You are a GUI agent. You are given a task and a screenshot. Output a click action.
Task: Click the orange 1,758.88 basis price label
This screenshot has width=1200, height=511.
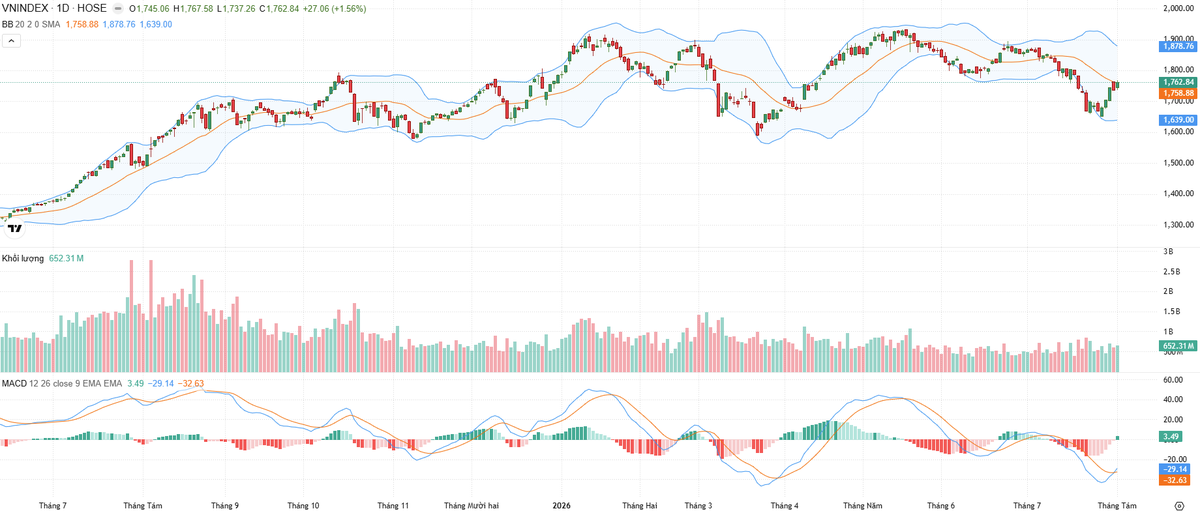(1179, 93)
